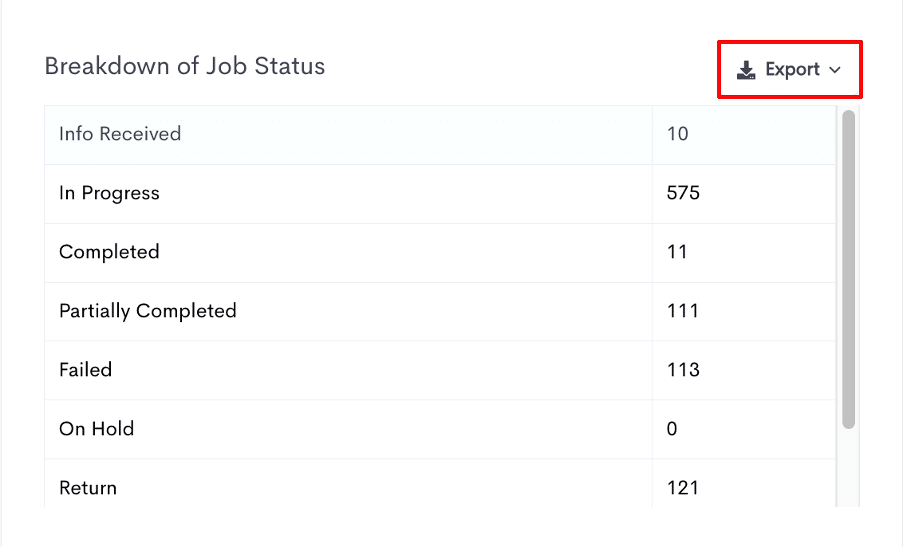Image resolution: width=904 pixels, height=548 pixels.
Task: Expand the Export dropdown chevron
Action: [x=834, y=70]
